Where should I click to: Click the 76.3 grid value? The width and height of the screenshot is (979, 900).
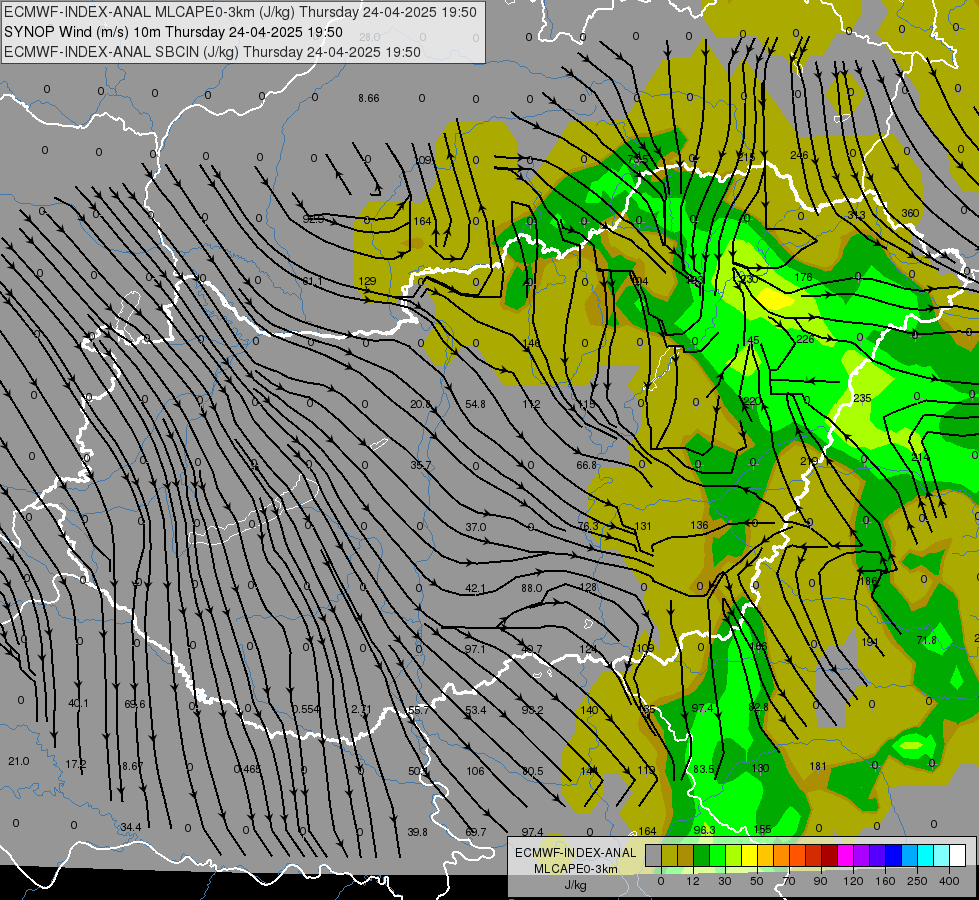click(x=588, y=526)
